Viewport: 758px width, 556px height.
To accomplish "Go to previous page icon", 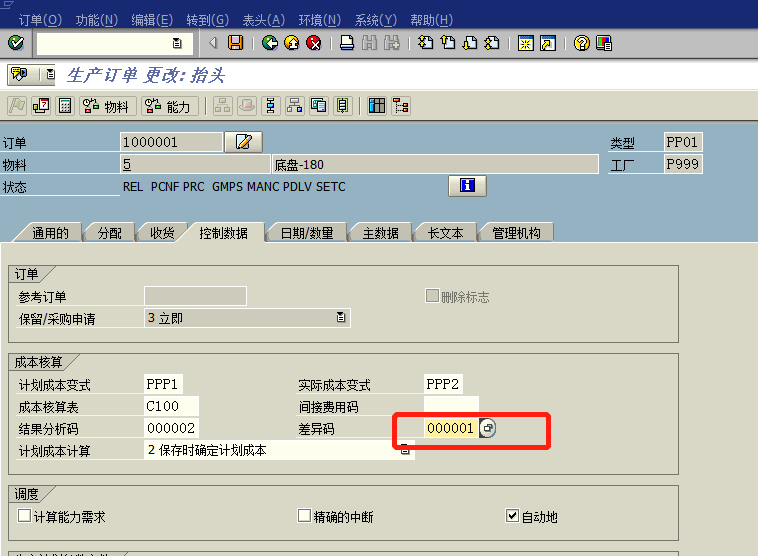I will (x=448, y=43).
